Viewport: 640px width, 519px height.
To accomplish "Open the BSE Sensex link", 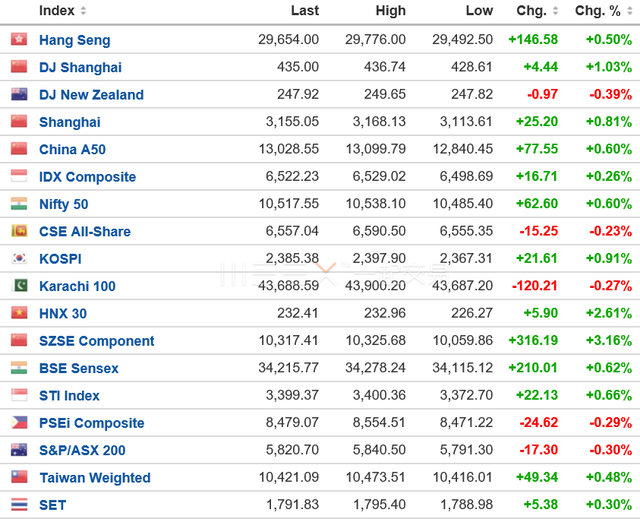I will pos(79,368).
